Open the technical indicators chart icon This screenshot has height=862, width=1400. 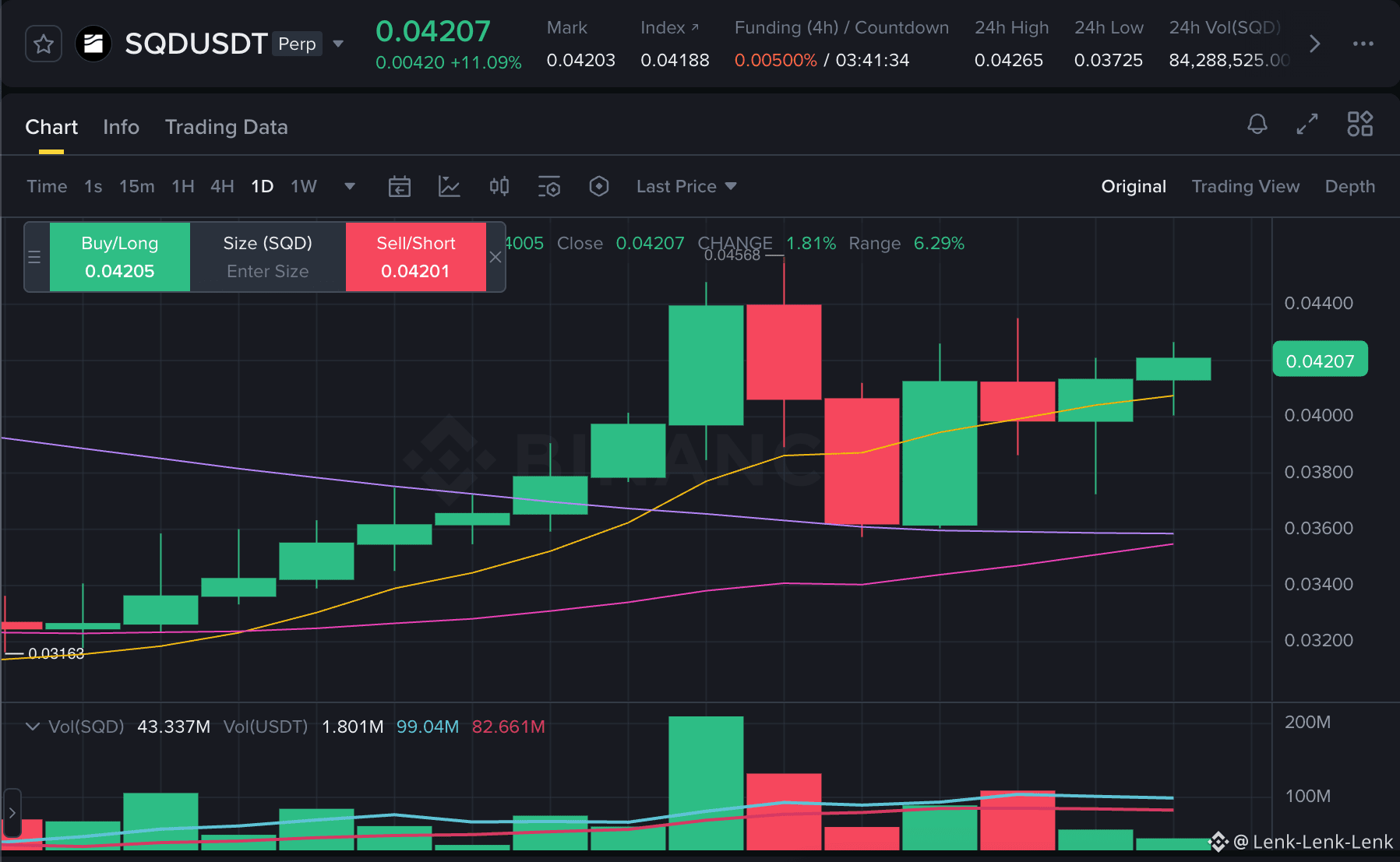450,186
